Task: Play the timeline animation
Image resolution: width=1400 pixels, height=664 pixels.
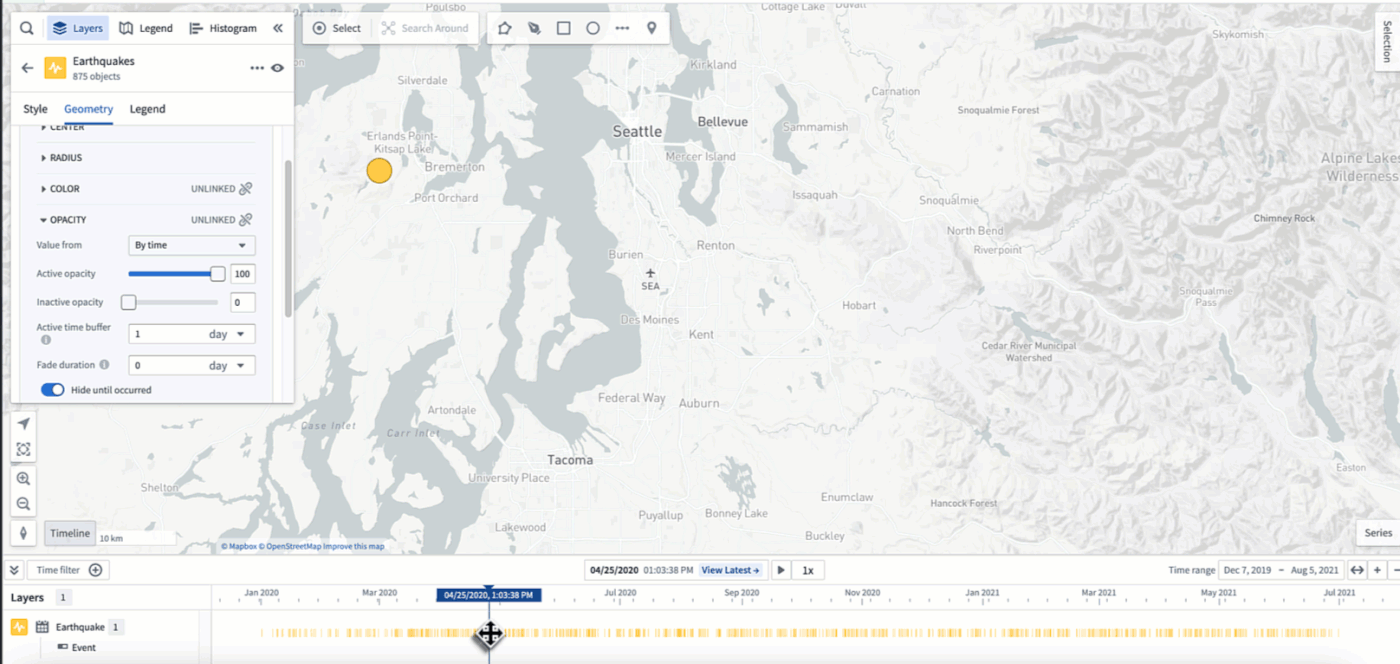Action: tap(780, 570)
